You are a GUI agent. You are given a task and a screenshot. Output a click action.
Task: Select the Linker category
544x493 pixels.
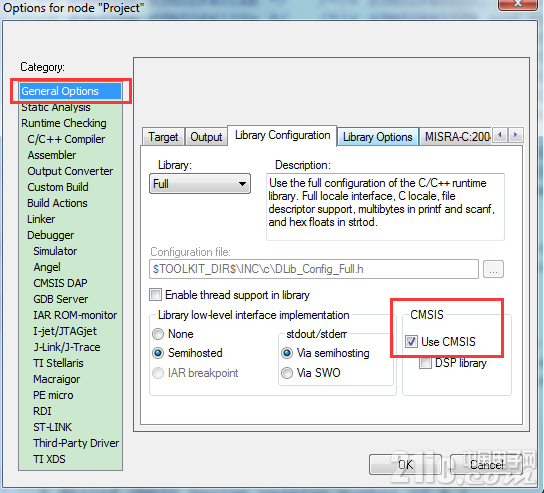pyautogui.click(x=41, y=219)
